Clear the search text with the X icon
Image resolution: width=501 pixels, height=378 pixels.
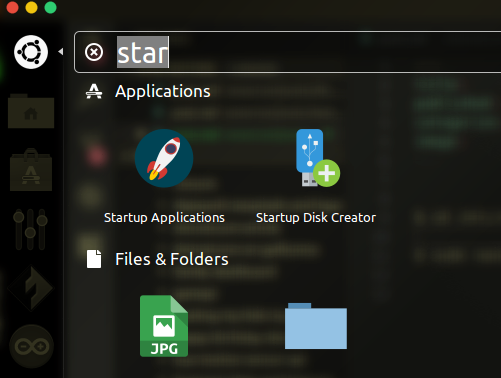point(94,52)
